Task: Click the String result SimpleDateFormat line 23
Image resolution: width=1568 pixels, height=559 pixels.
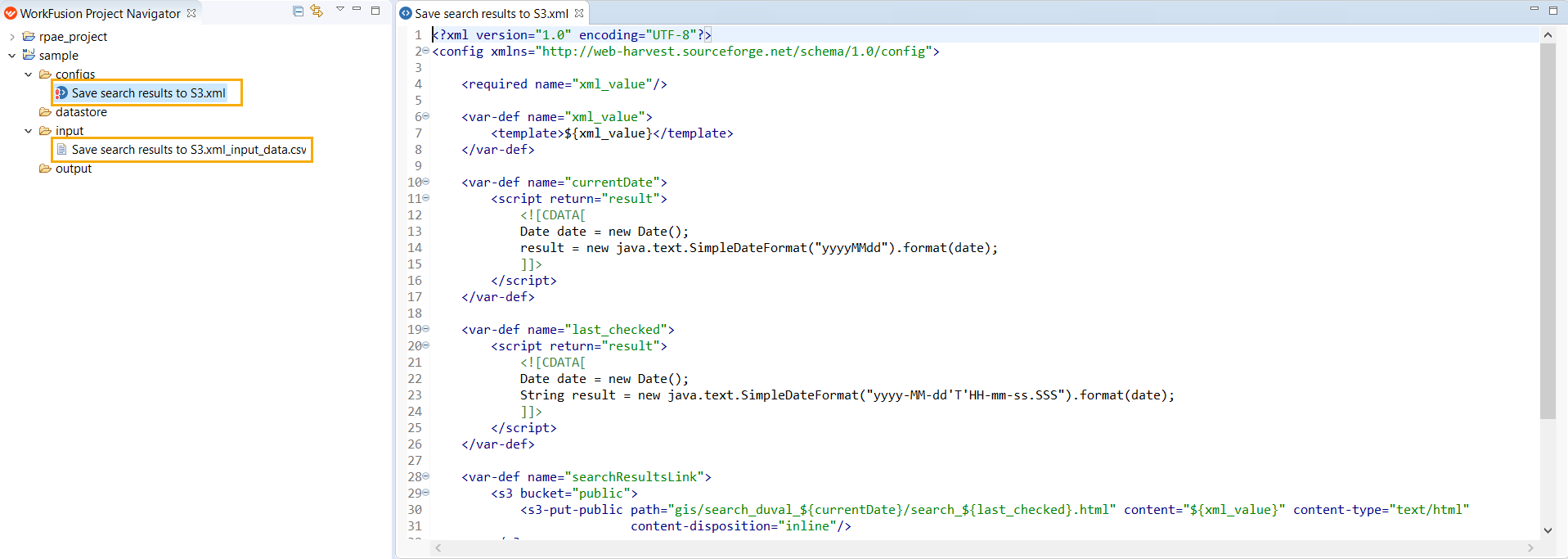Action: [x=847, y=394]
